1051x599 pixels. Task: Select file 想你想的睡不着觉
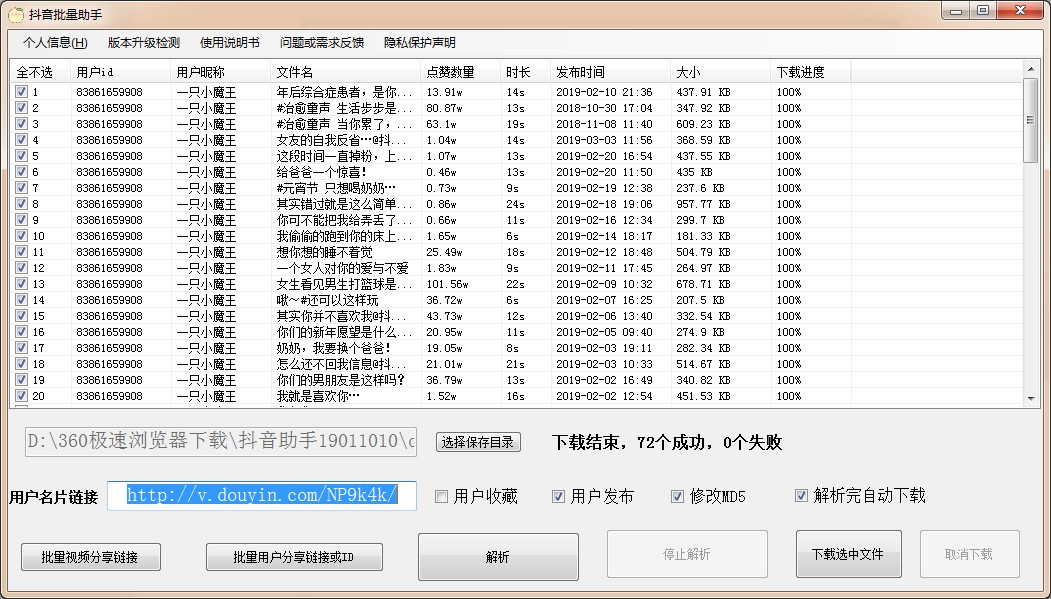tap(324, 252)
